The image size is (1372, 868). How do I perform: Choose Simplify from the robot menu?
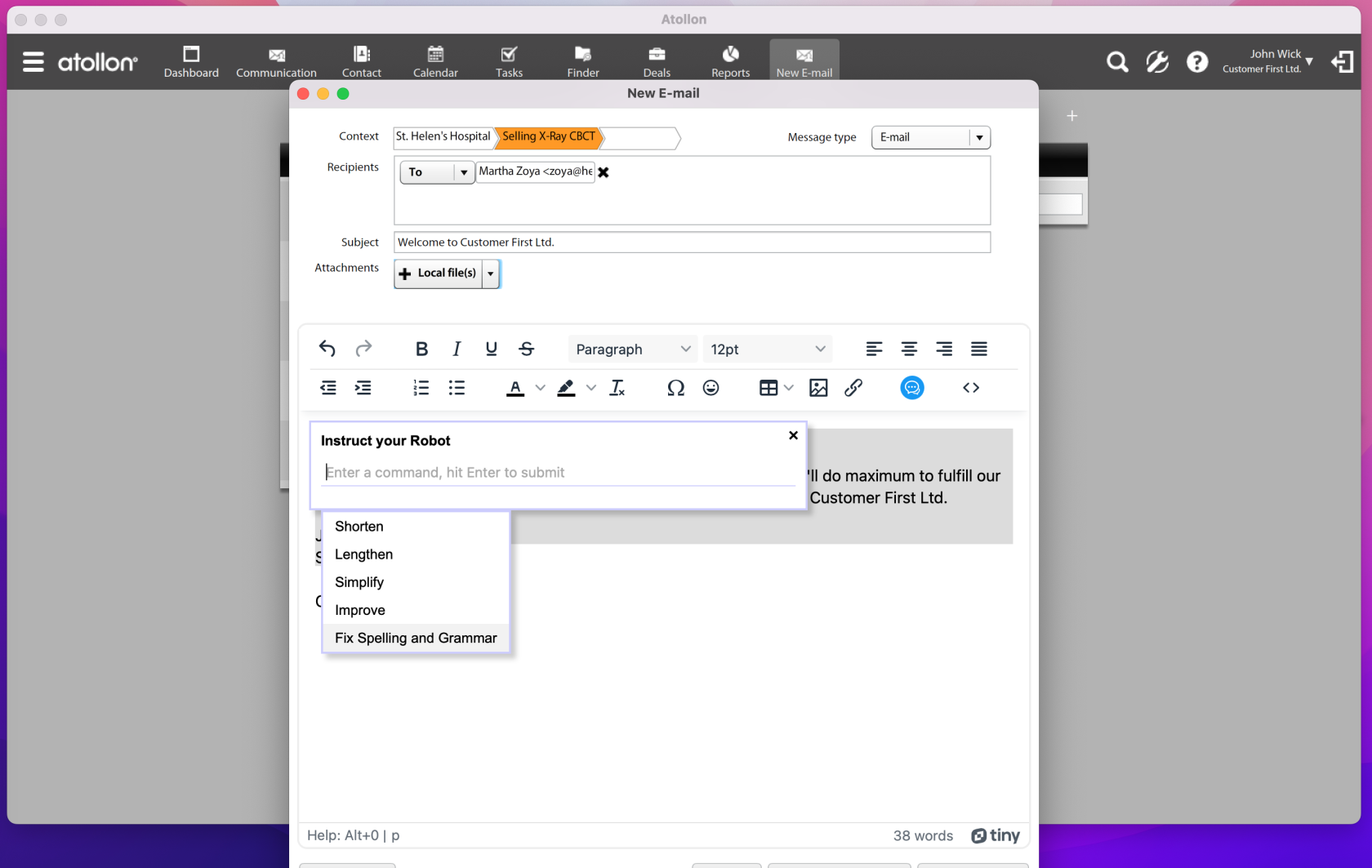tap(416, 582)
